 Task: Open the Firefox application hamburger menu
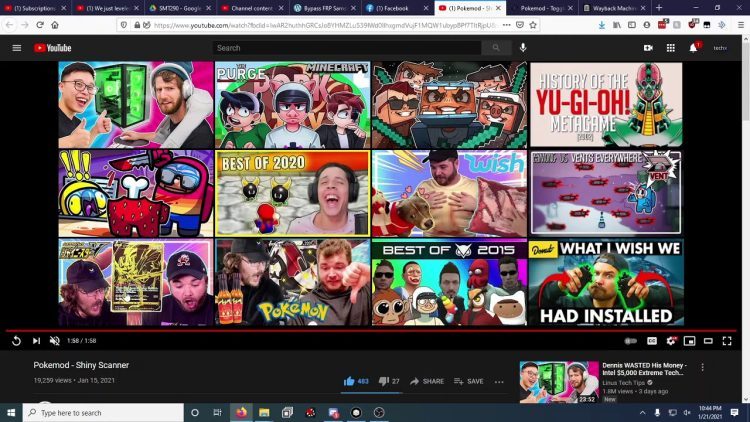click(x=740, y=25)
